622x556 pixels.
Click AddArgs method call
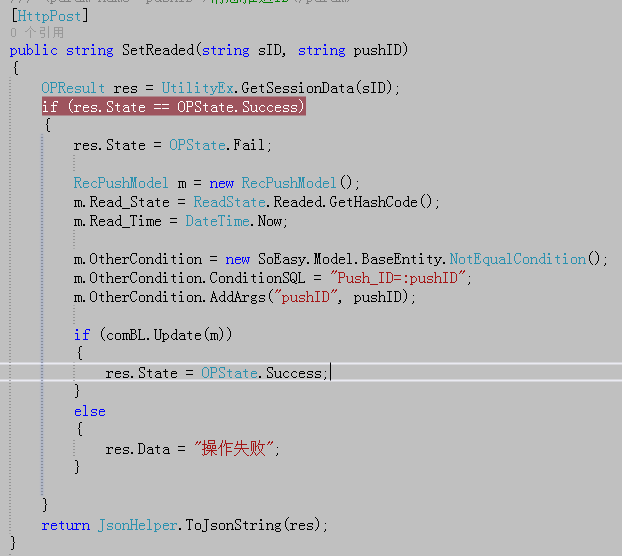point(238,297)
